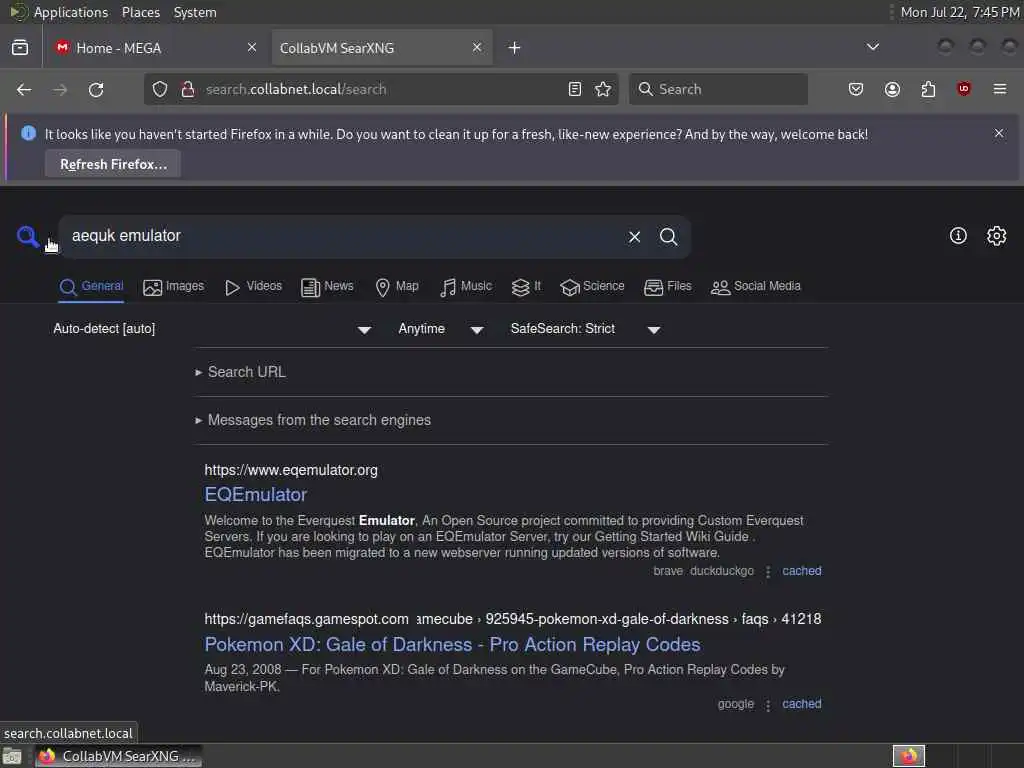Screen dimensions: 1024x768
Task: Open more options dots for EQEmulator result
Action: pos(768,571)
